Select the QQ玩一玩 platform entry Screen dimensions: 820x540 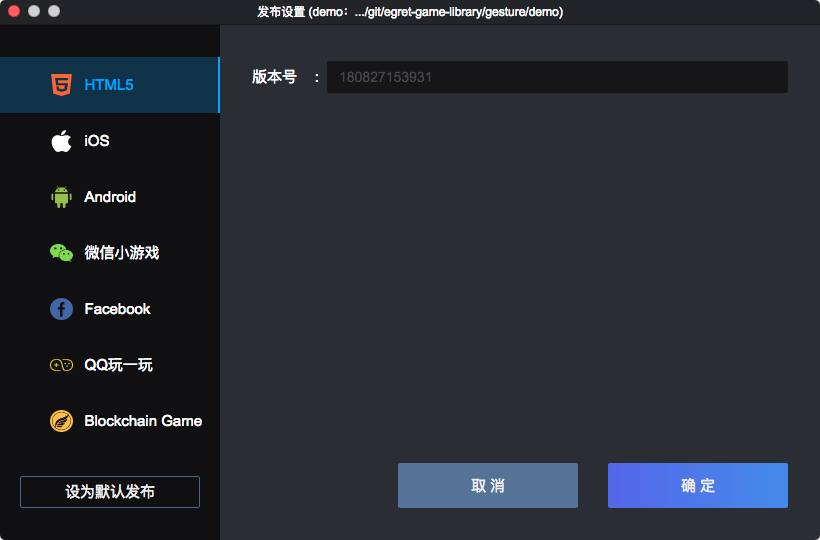click(x=118, y=365)
